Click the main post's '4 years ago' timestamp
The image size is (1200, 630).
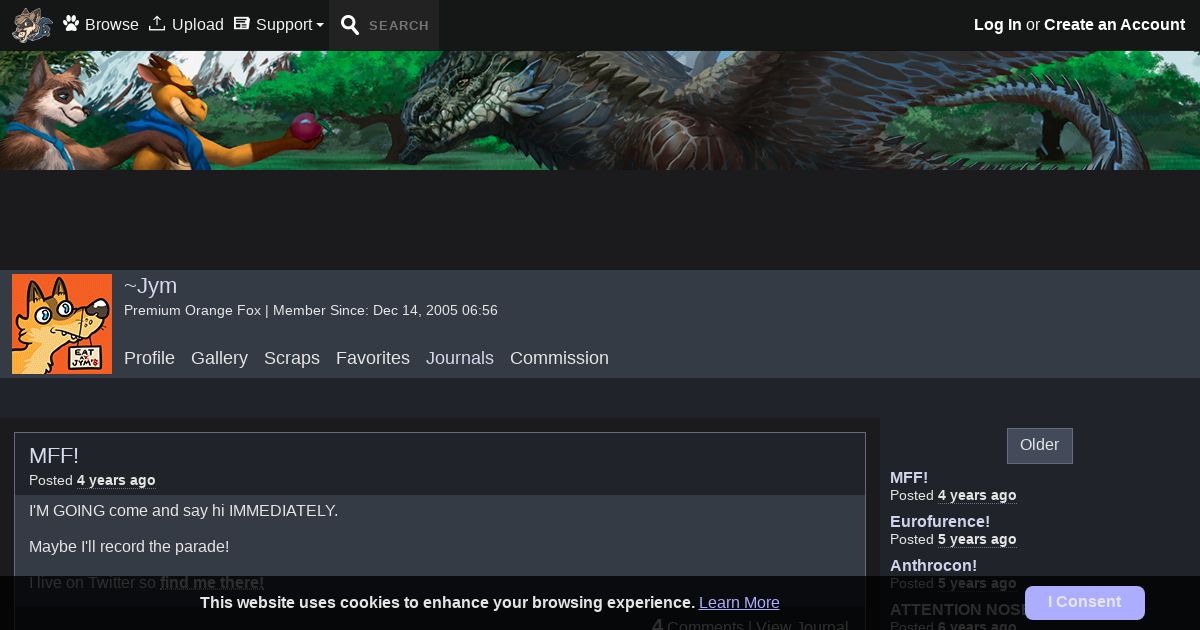click(x=116, y=480)
